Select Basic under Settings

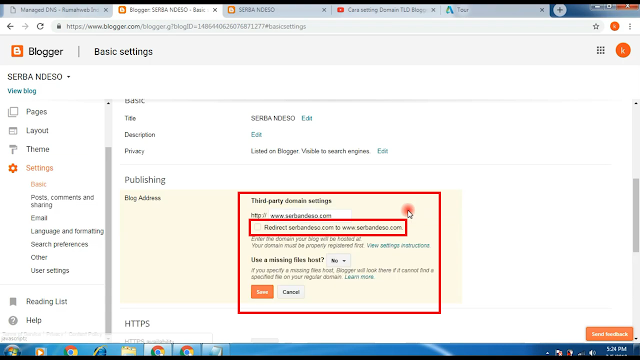tap(38, 184)
